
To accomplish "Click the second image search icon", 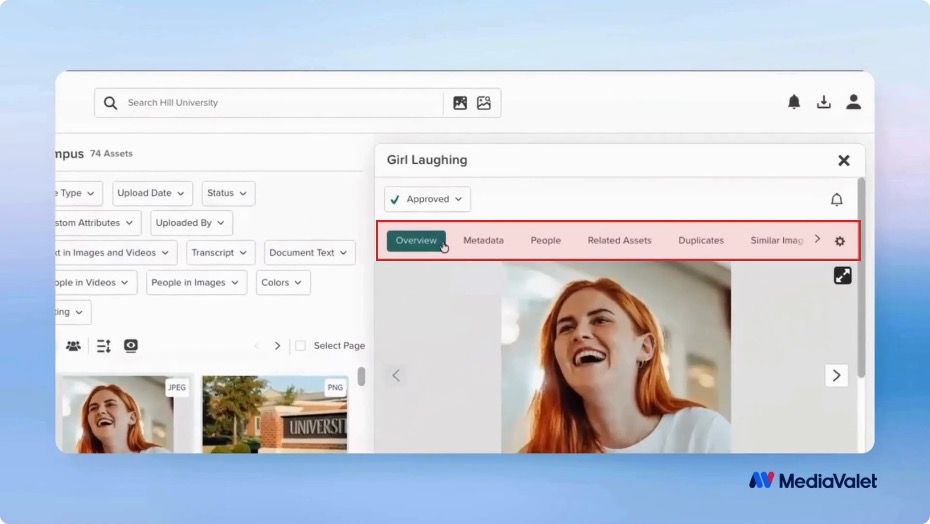I will click(484, 103).
